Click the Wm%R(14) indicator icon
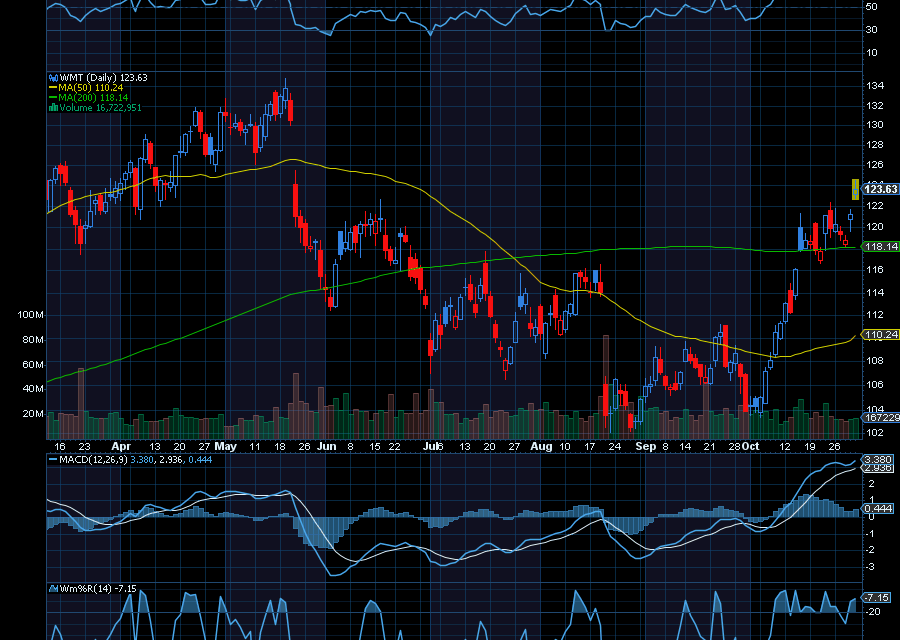 [53, 589]
